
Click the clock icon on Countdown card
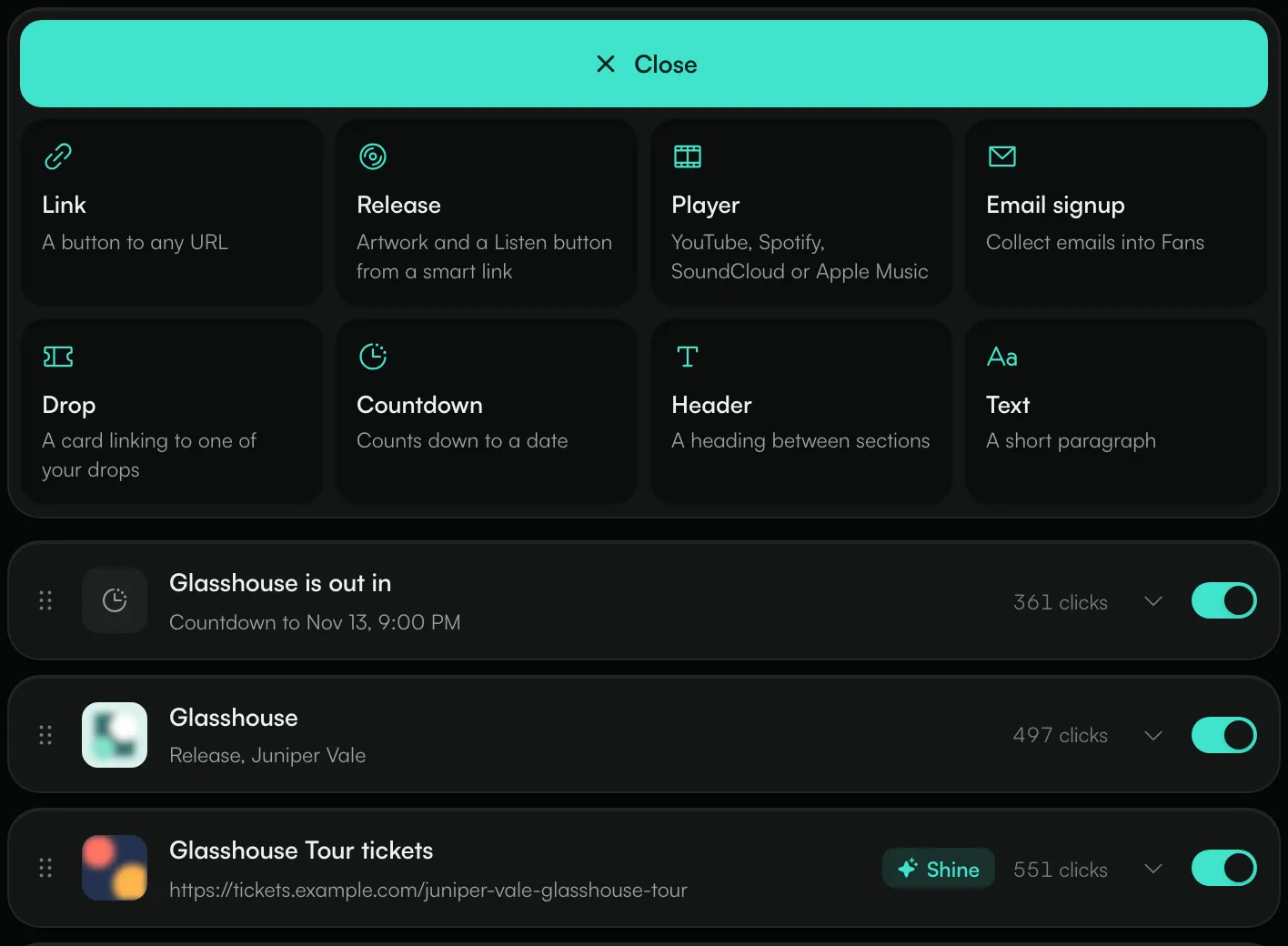click(373, 357)
